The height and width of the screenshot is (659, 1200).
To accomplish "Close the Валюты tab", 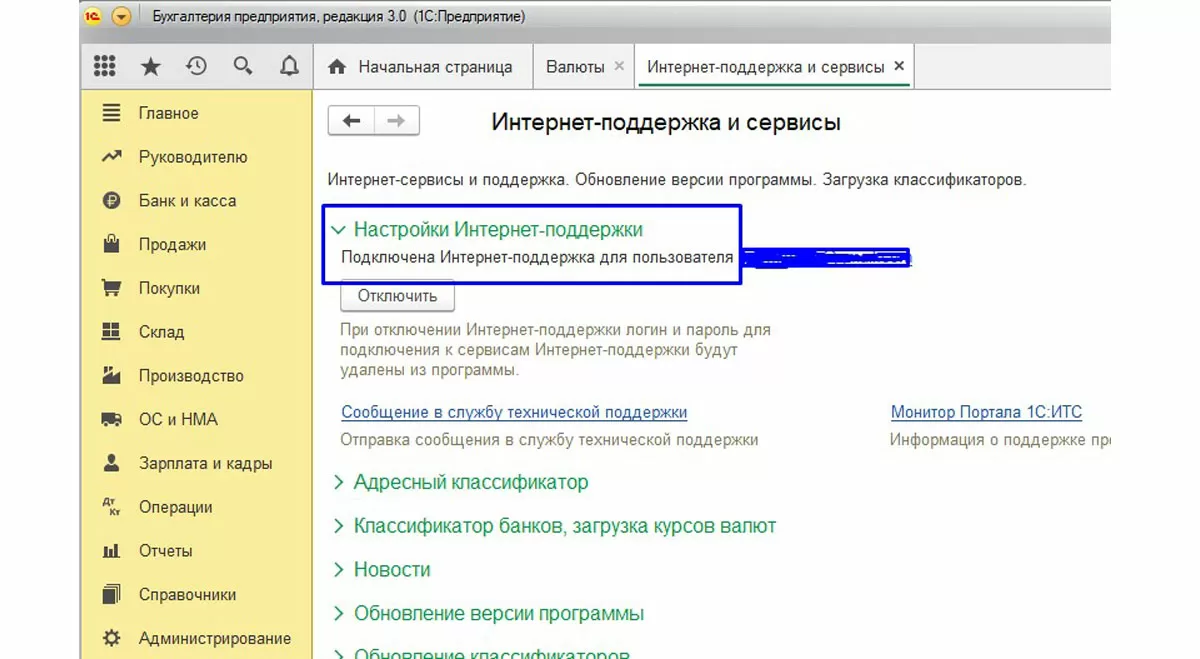I will click(x=619, y=66).
